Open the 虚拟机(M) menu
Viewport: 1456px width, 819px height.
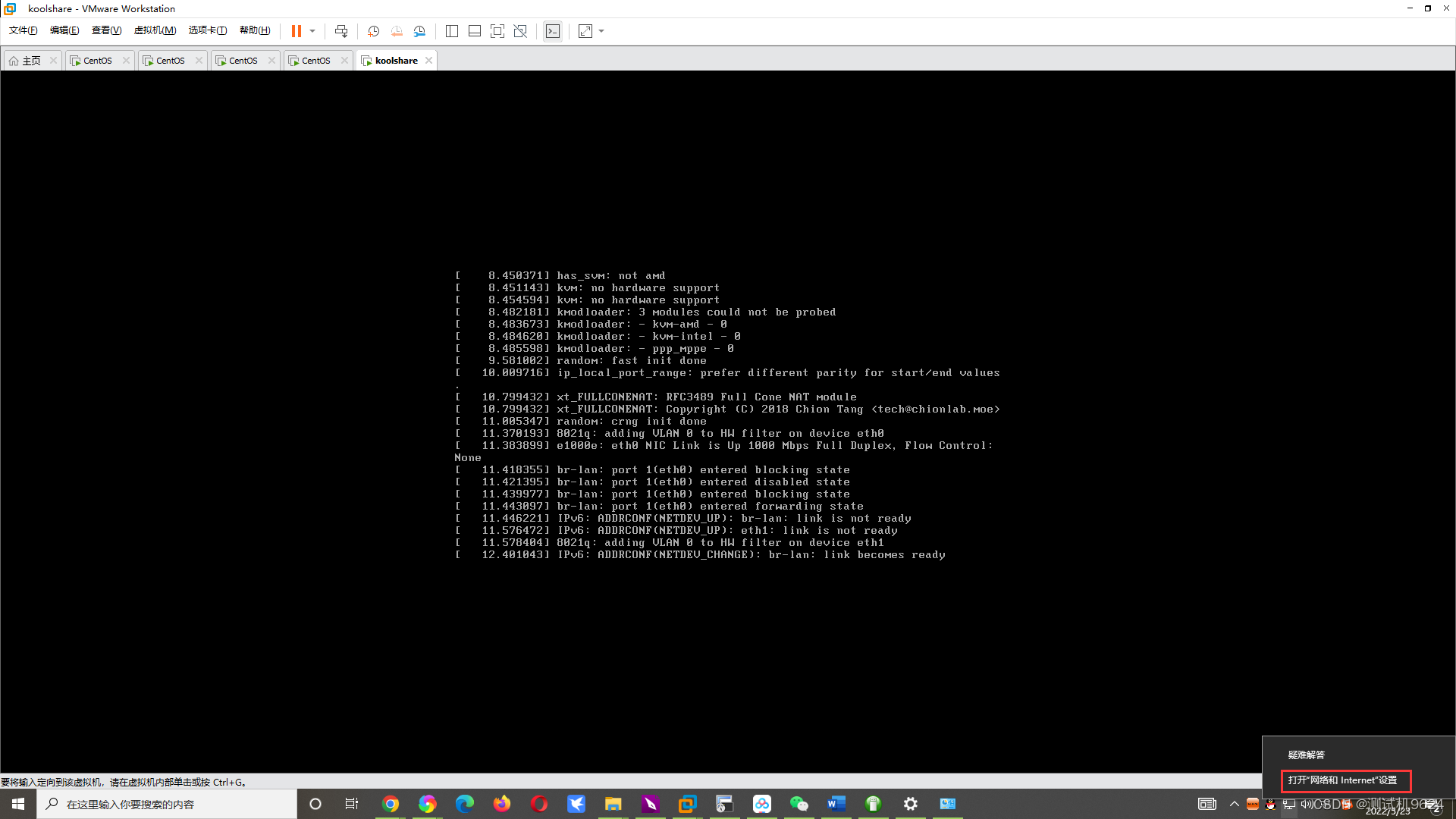(x=155, y=30)
